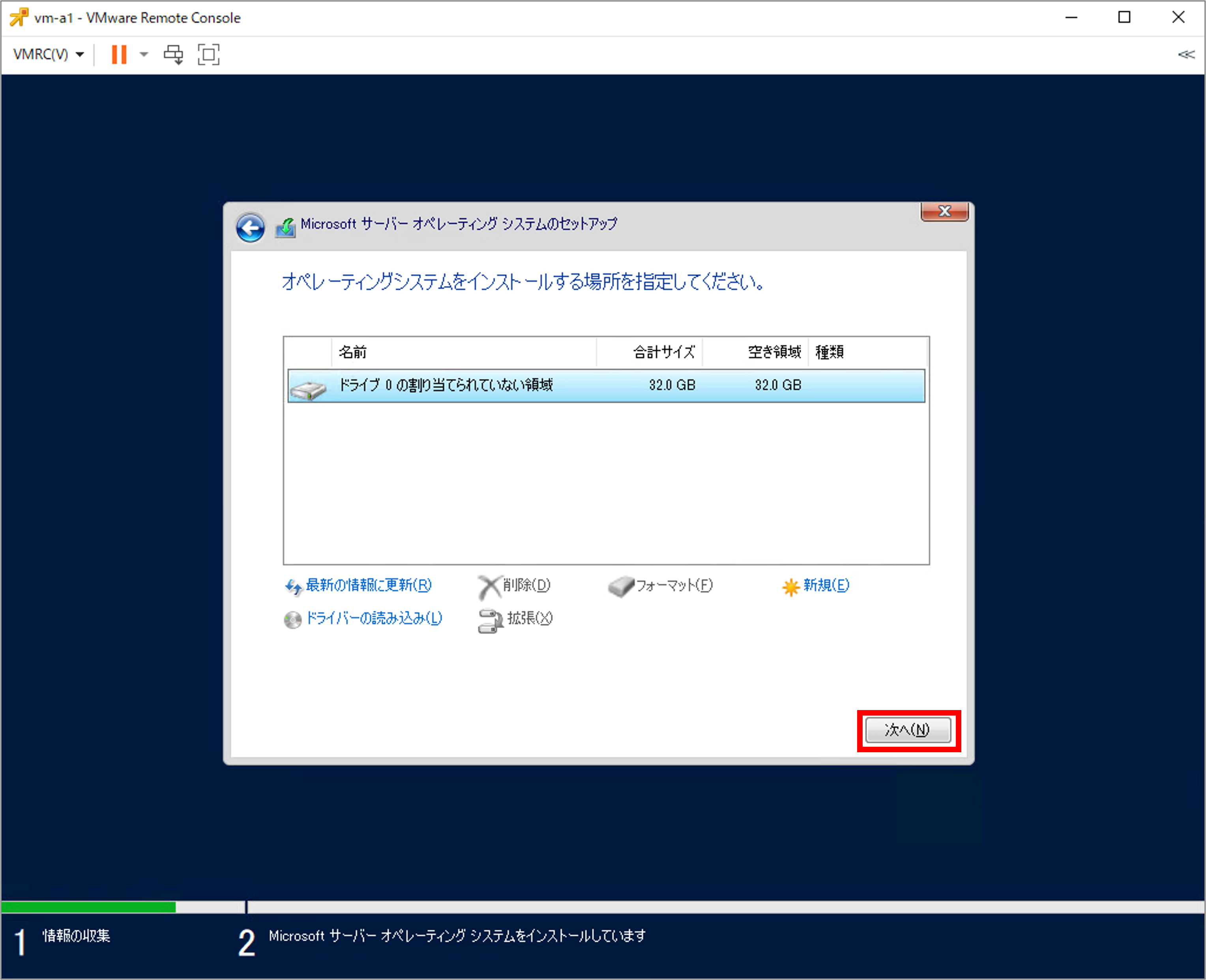The width and height of the screenshot is (1206, 980).
Task: Click ドライバーの読み込み(L) load driver link
Action: tap(373, 619)
